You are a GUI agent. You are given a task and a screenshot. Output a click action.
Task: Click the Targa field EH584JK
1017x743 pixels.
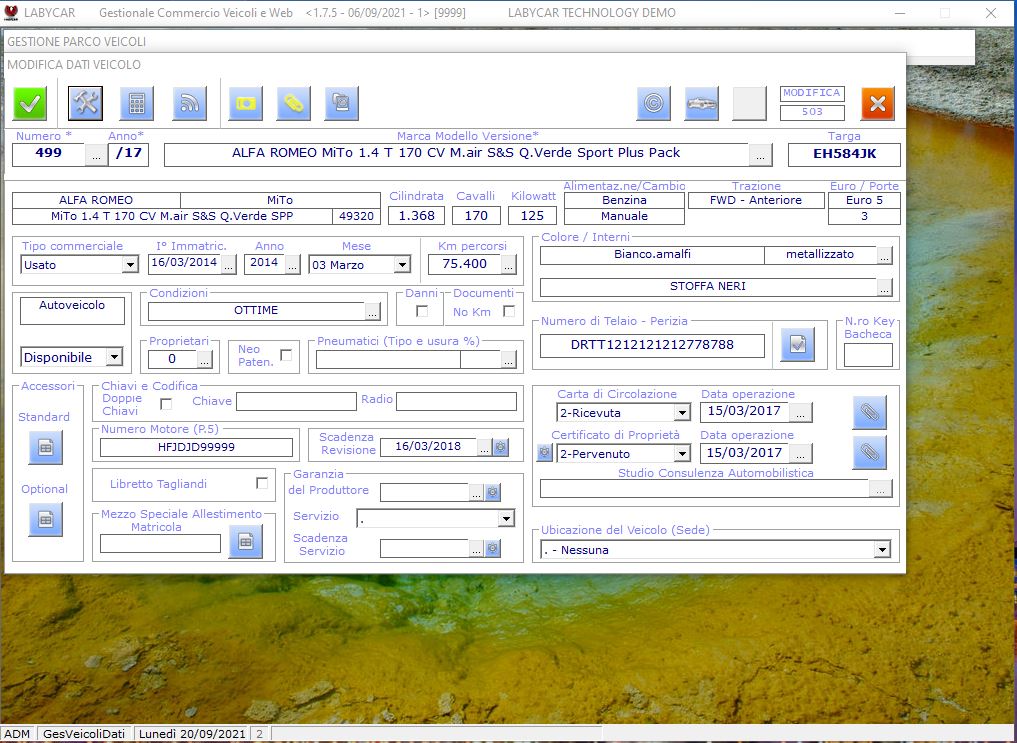(844, 154)
